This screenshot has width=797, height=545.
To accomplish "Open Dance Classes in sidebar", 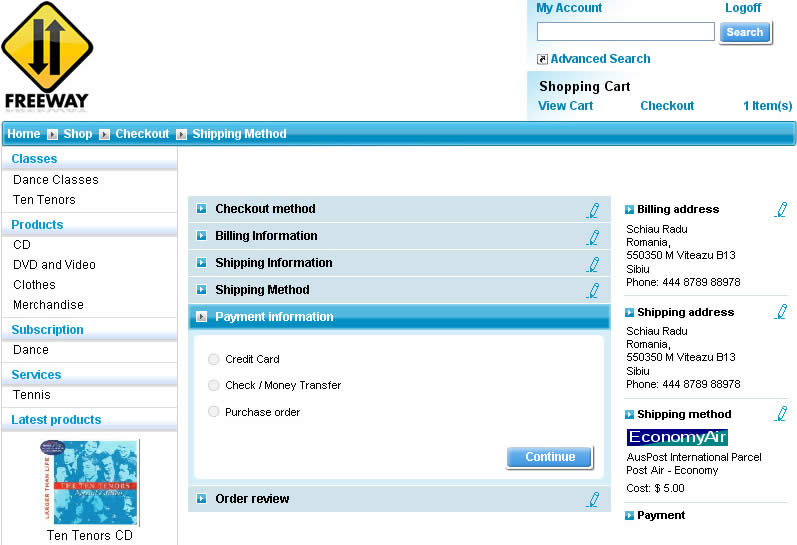I will coord(56,180).
